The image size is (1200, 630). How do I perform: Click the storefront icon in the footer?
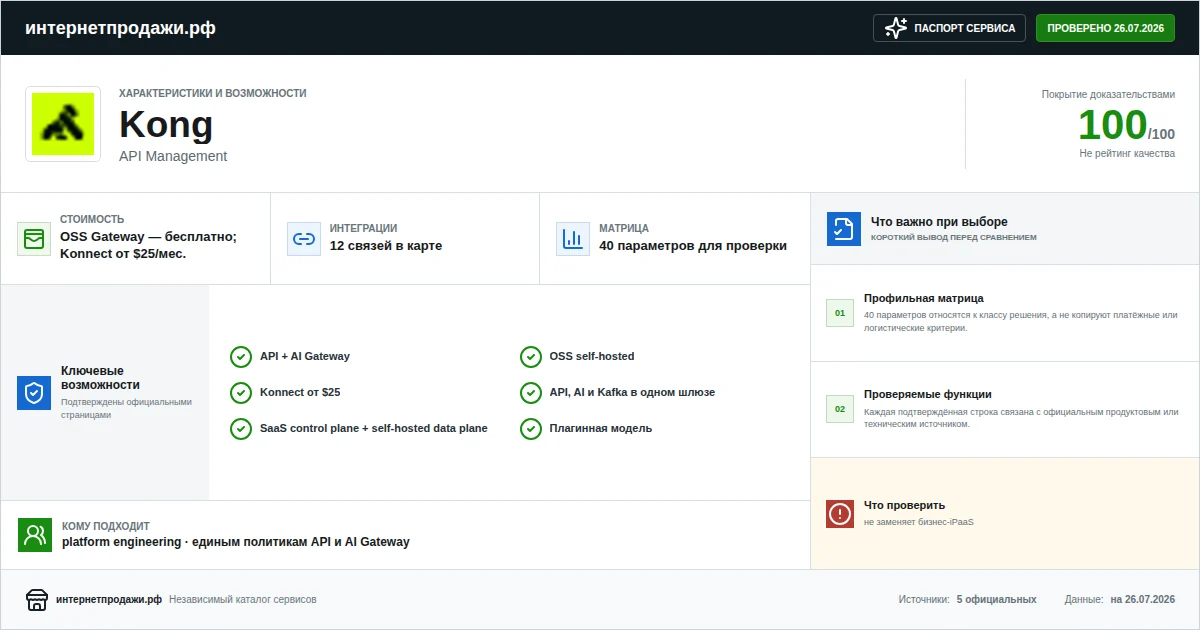click(x=37, y=599)
